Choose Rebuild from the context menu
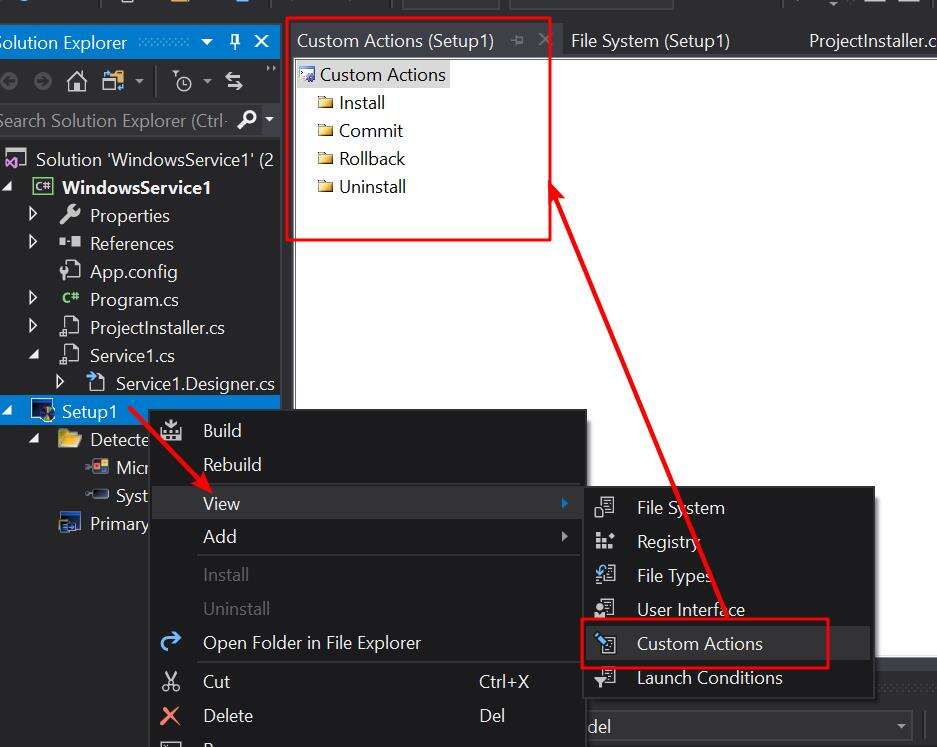Viewport: 937px width, 747px height. click(368, 464)
